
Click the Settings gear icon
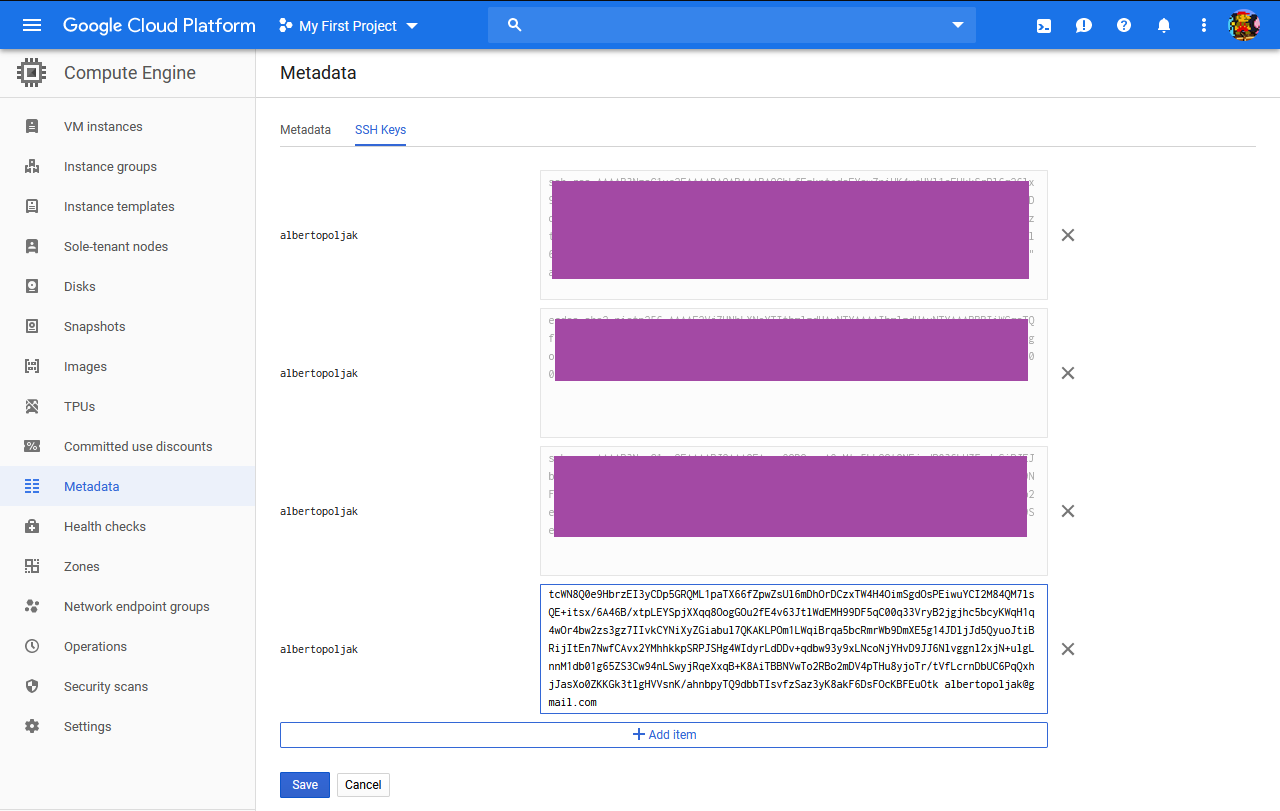coord(32,727)
